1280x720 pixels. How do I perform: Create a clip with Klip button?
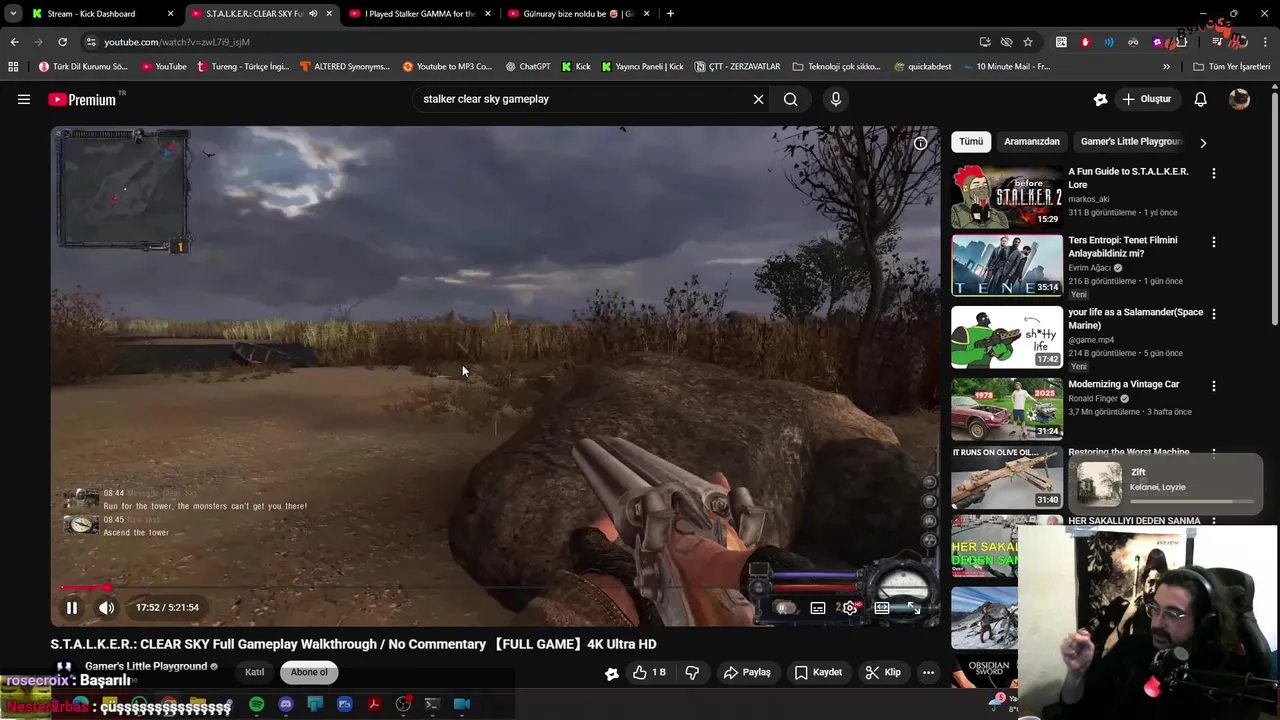(883, 673)
